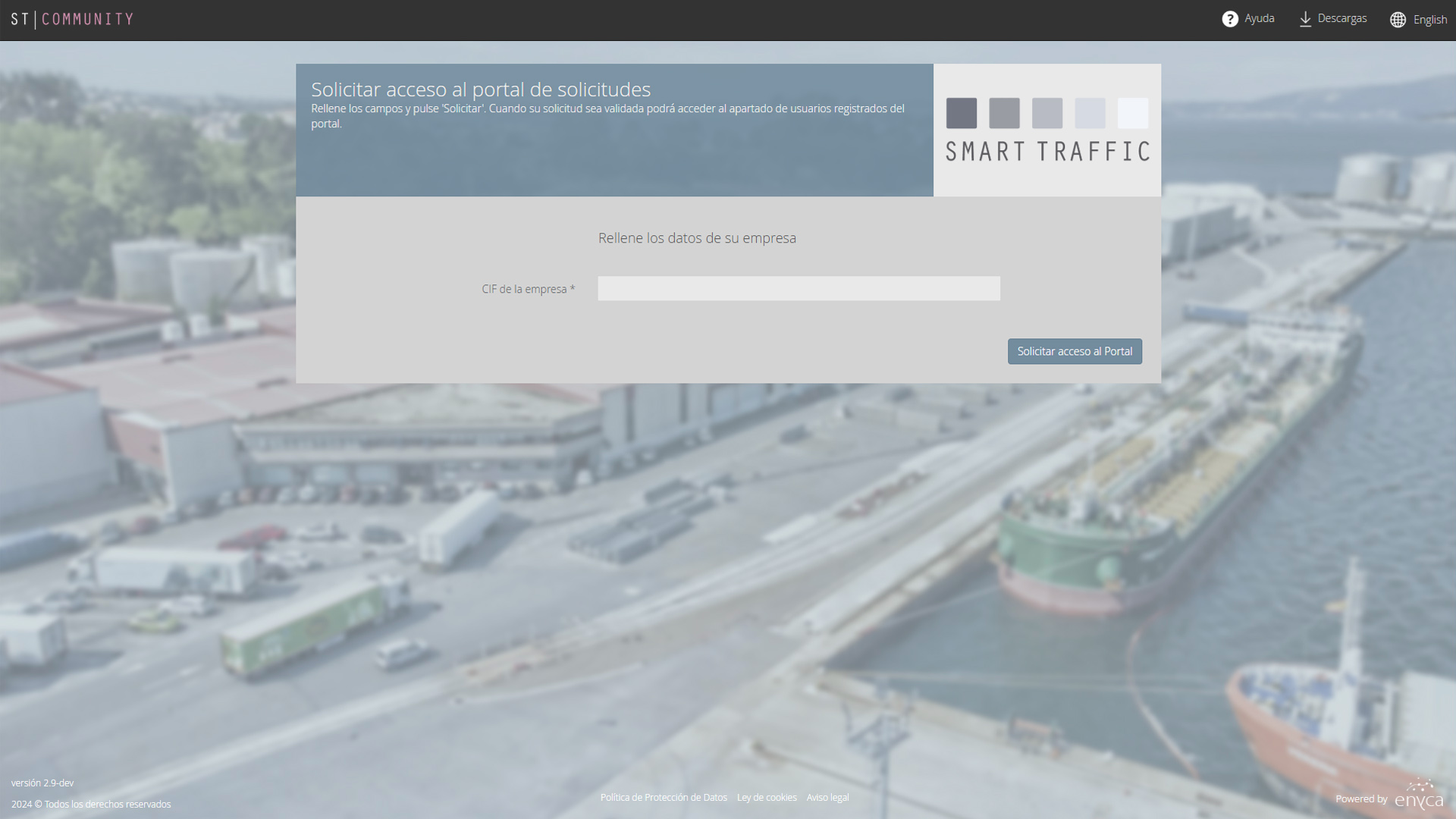The height and width of the screenshot is (819, 1456).
Task: Open the Aviso legal link
Action: (x=827, y=798)
